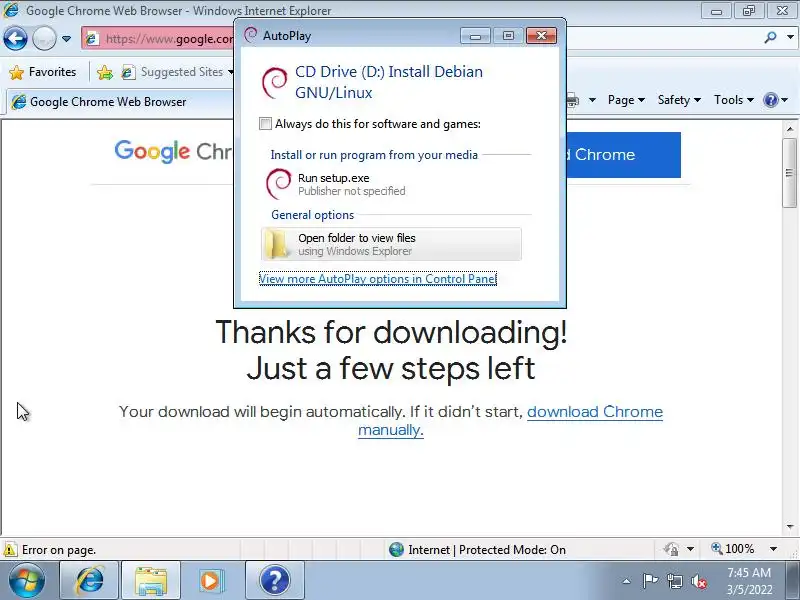Viewport: 800px width, 600px height.
Task: Click the Help question mark taskbar icon
Action: pos(274,580)
